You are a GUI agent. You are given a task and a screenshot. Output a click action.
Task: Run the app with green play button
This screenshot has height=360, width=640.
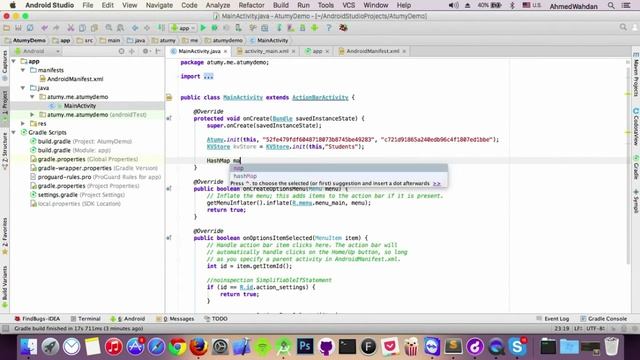point(203,28)
